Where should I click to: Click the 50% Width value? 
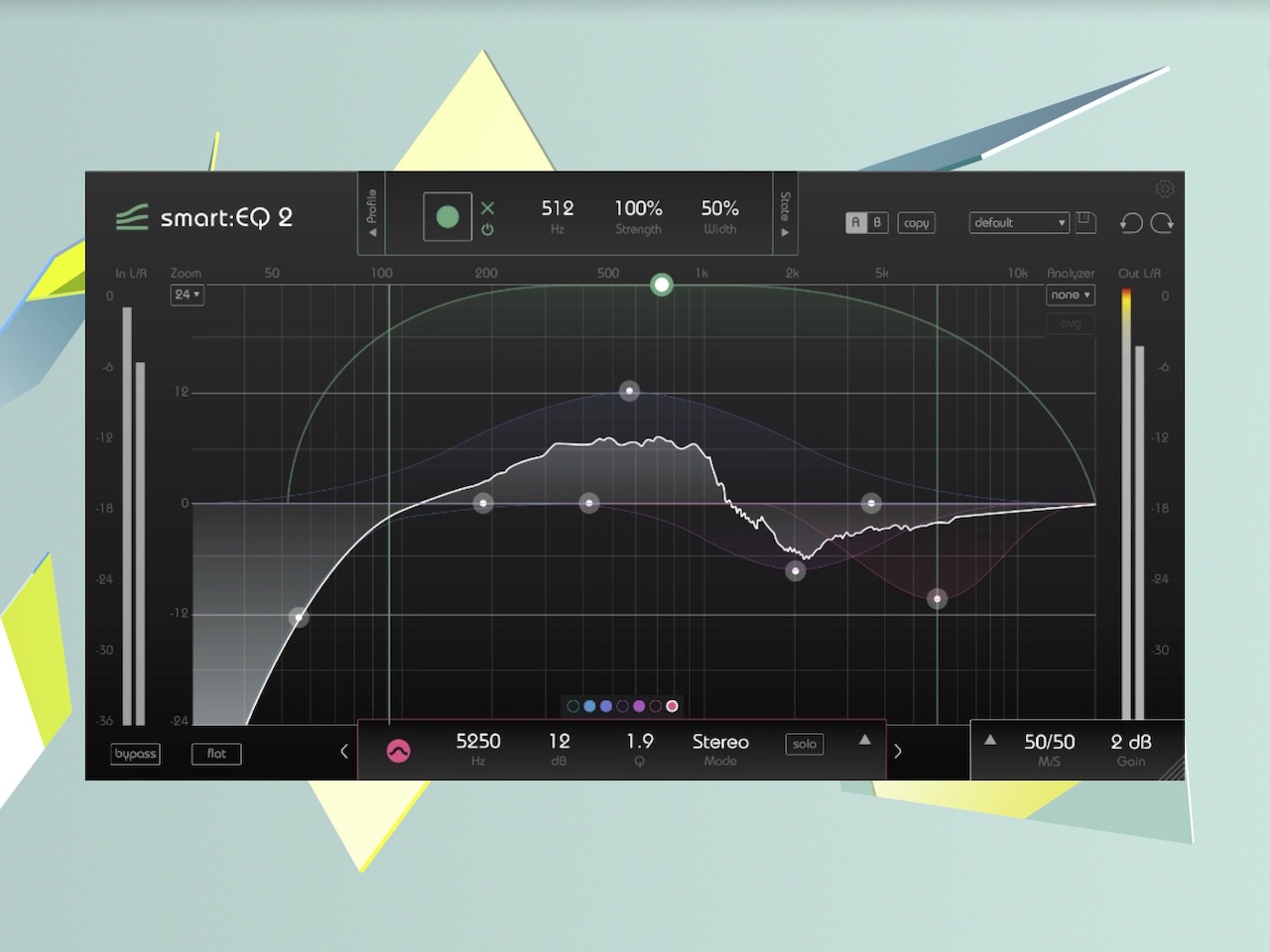720,208
